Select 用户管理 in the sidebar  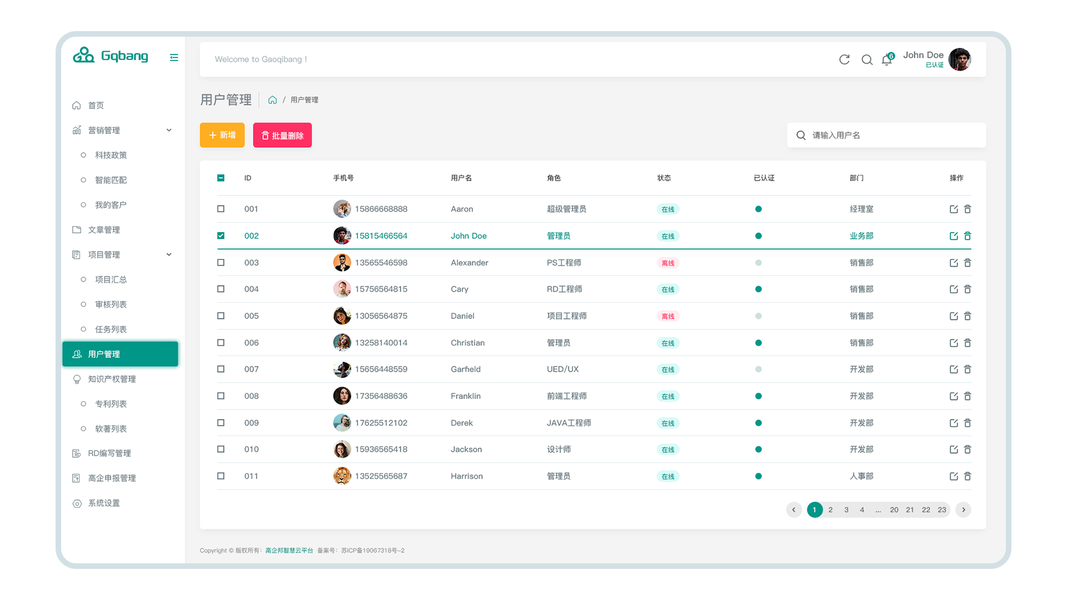[x=120, y=354]
